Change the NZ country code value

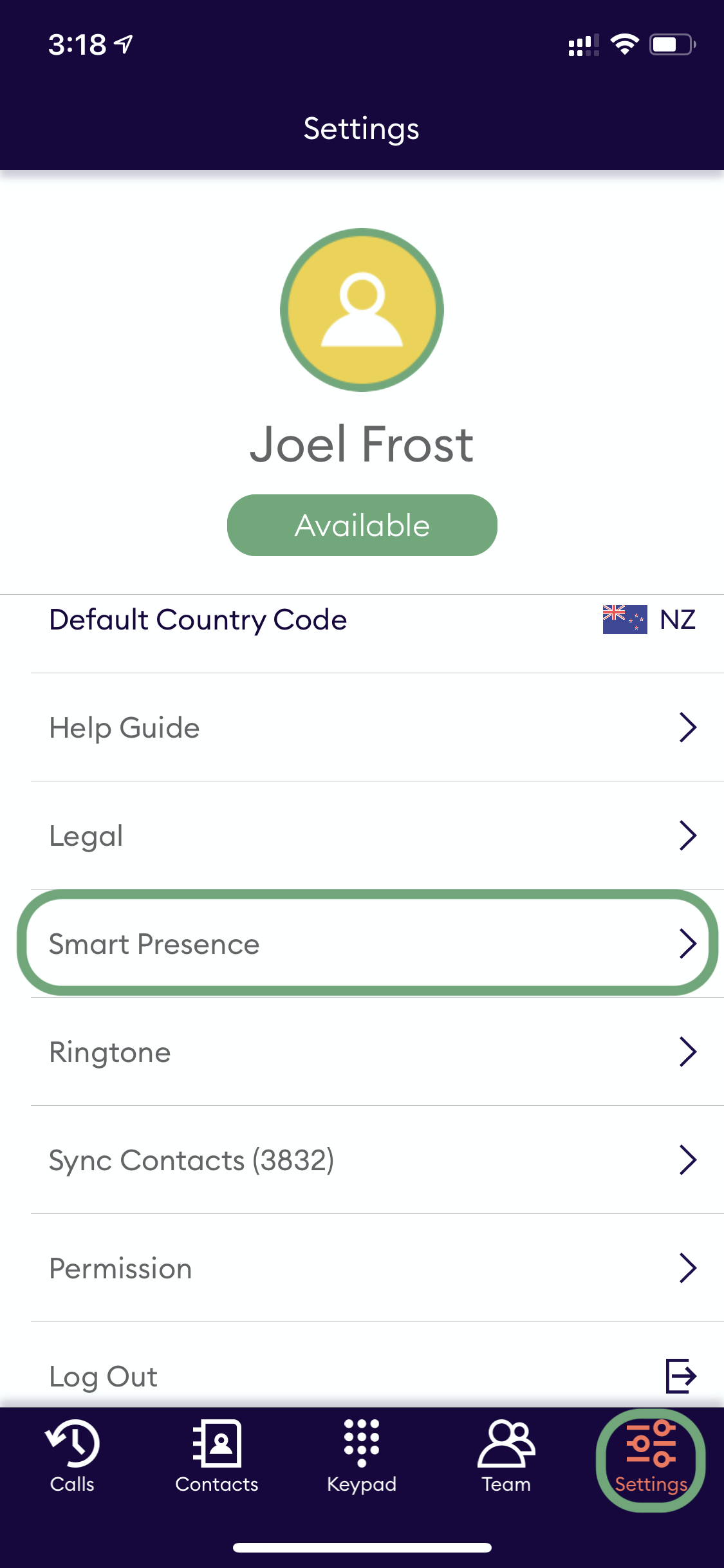678,619
